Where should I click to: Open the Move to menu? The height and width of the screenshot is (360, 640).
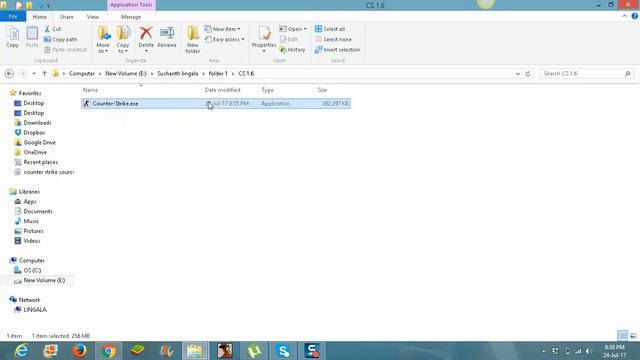pos(103,40)
